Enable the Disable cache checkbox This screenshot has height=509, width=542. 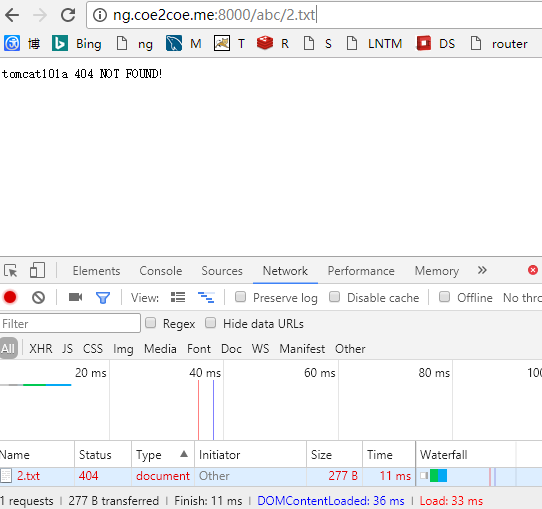pyautogui.click(x=334, y=297)
